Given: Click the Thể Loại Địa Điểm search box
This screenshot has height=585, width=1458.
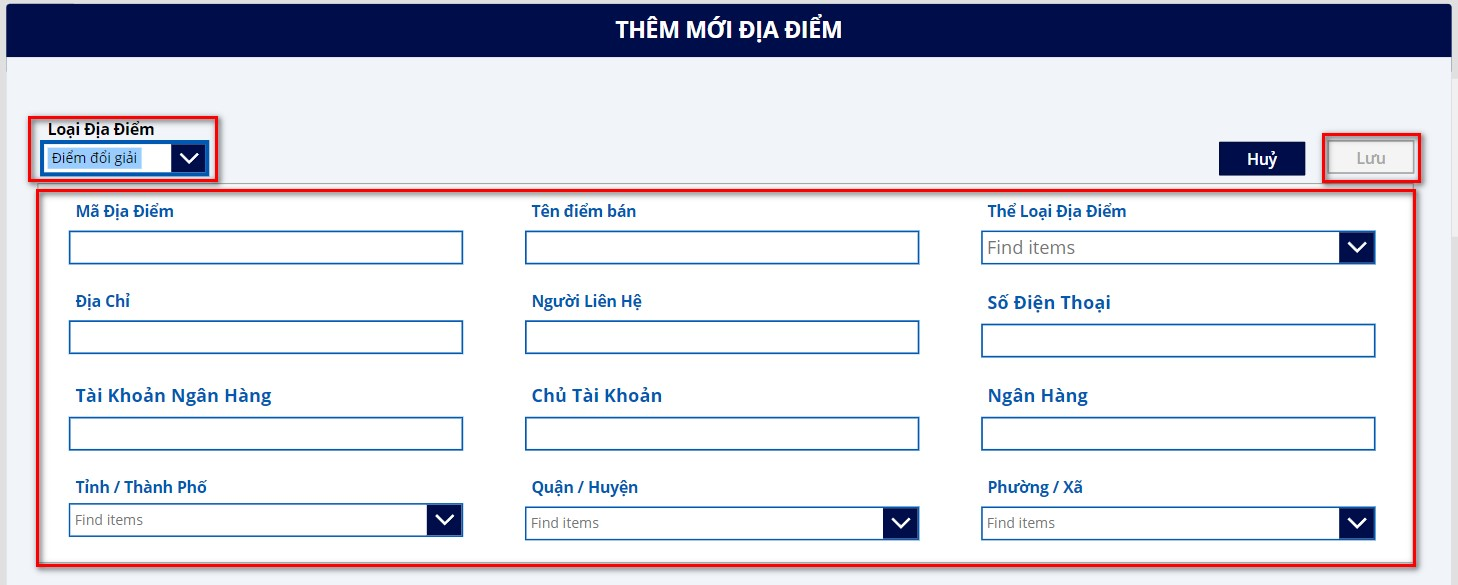Looking at the screenshot, I should (x=1160, y=247).
